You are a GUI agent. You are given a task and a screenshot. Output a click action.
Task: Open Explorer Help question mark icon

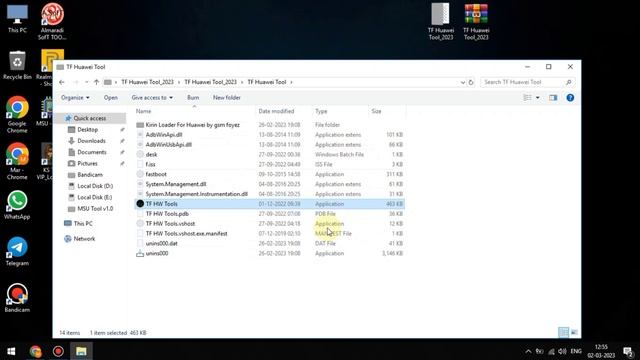point(570,98)
